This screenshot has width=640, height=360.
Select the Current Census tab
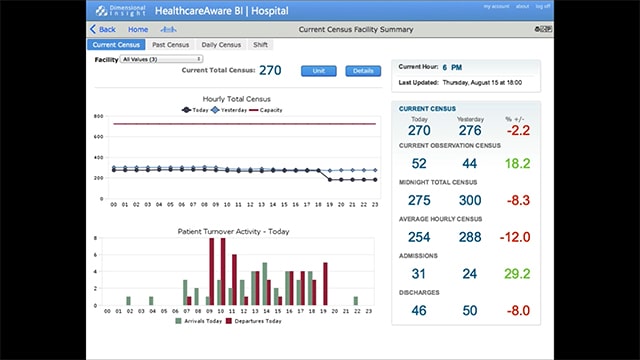click(116, 45)
